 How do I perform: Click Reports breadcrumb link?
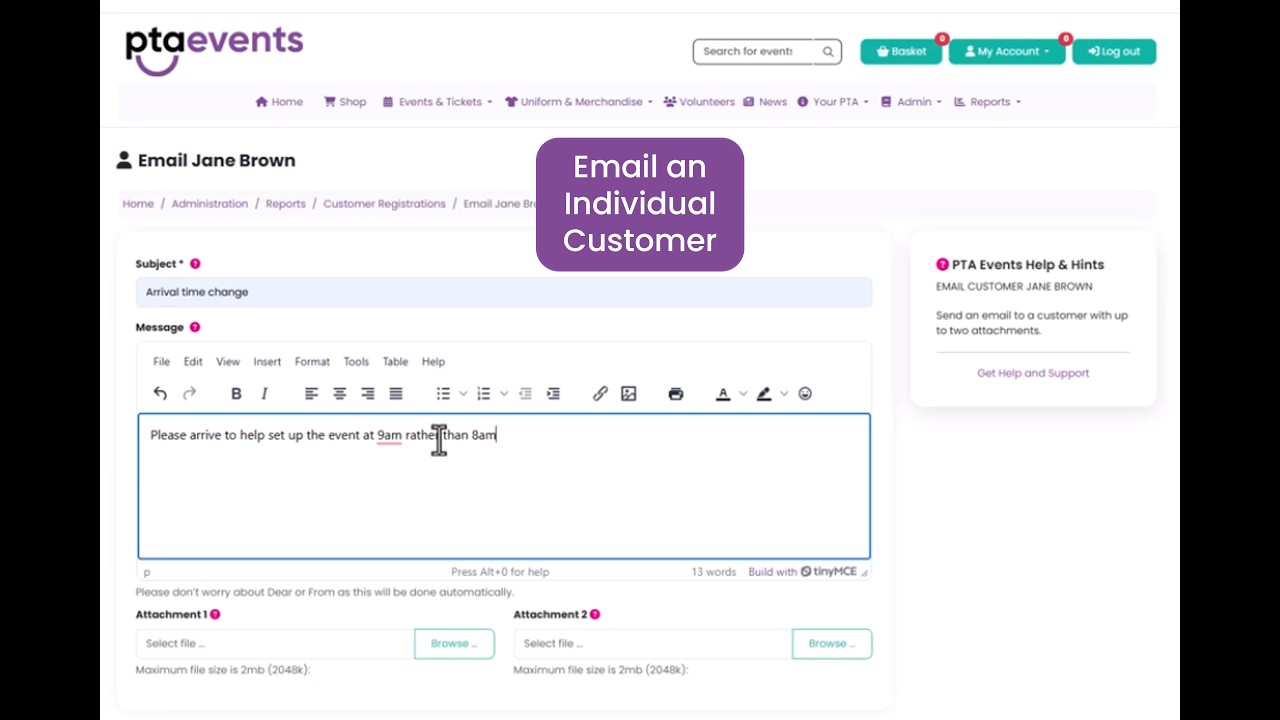click(x=285, y=204)
